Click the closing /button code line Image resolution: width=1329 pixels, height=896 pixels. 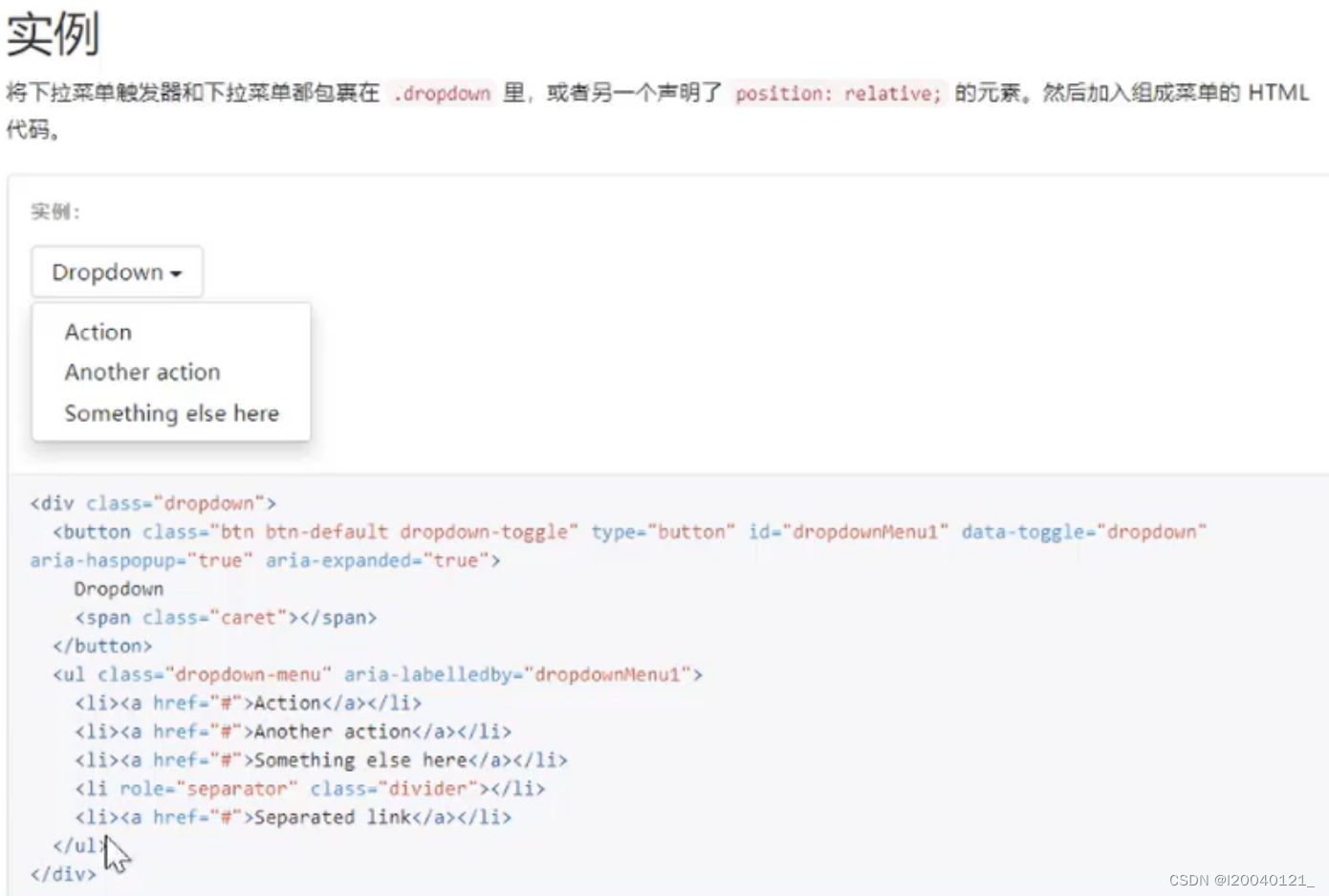(x=102, y=646)
